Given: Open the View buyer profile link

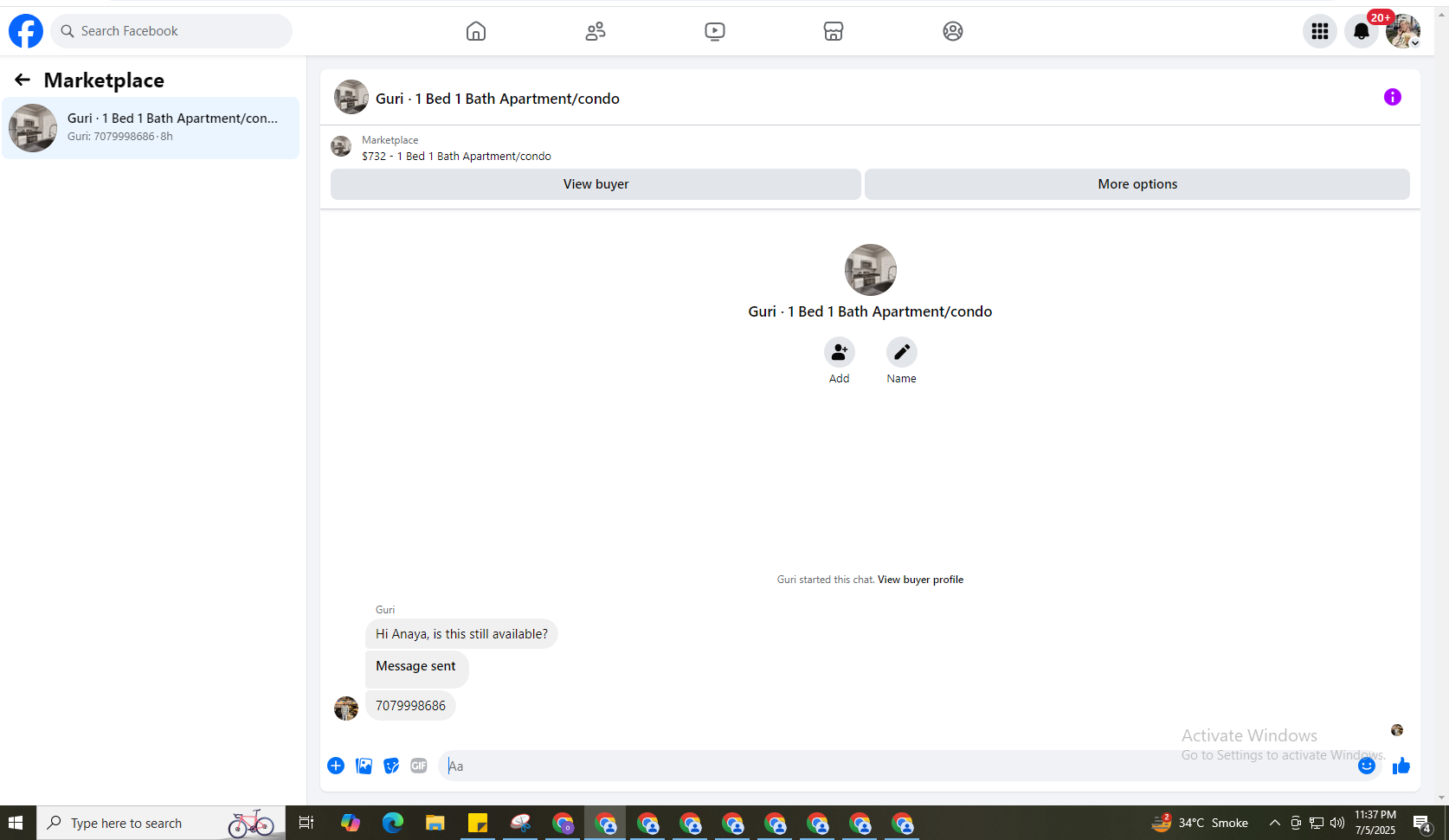Looking at the screenshot, I should coord(920,580).
